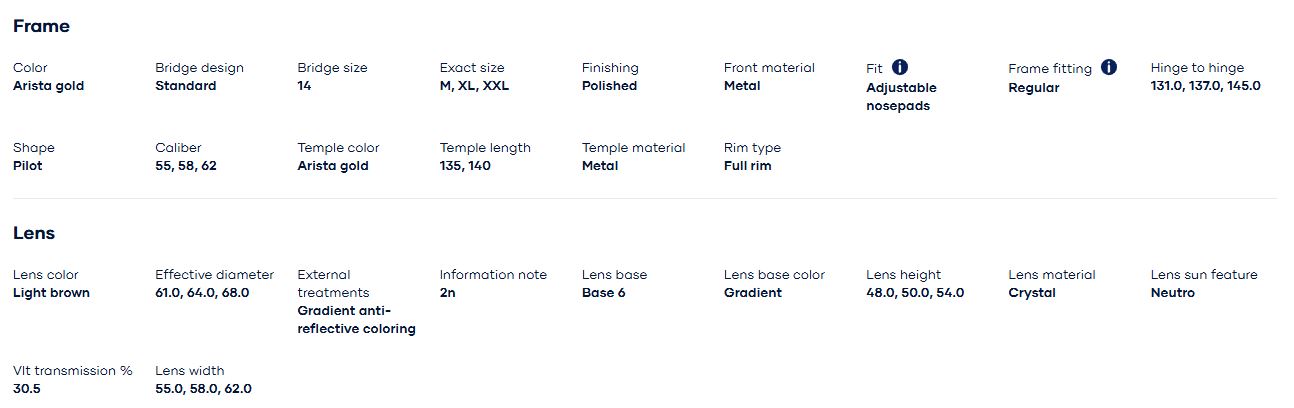Select the Hinge to hinge measurements
The image size is (1294, 408).
point(1205,86)
